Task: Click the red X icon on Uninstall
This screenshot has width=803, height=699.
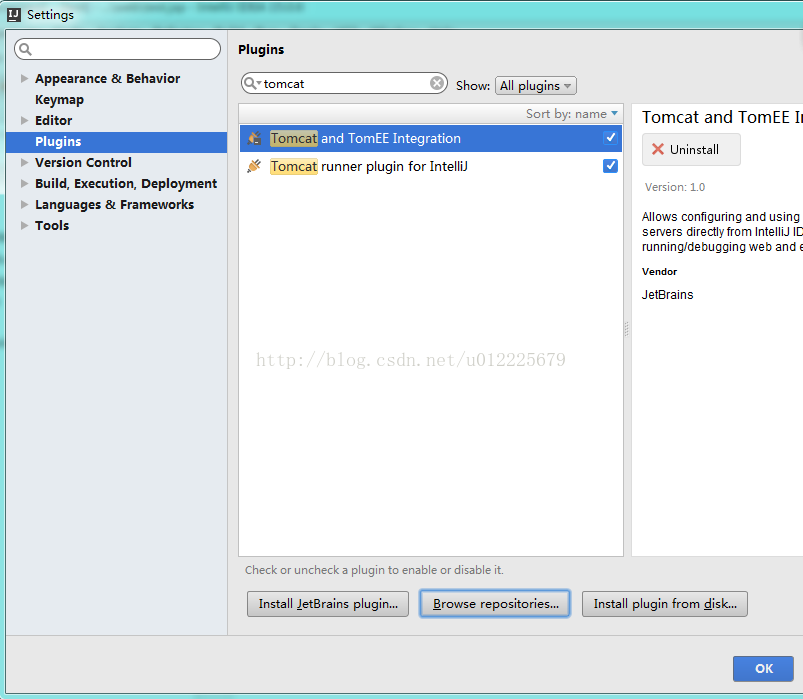Action: (x=658, y=150)
